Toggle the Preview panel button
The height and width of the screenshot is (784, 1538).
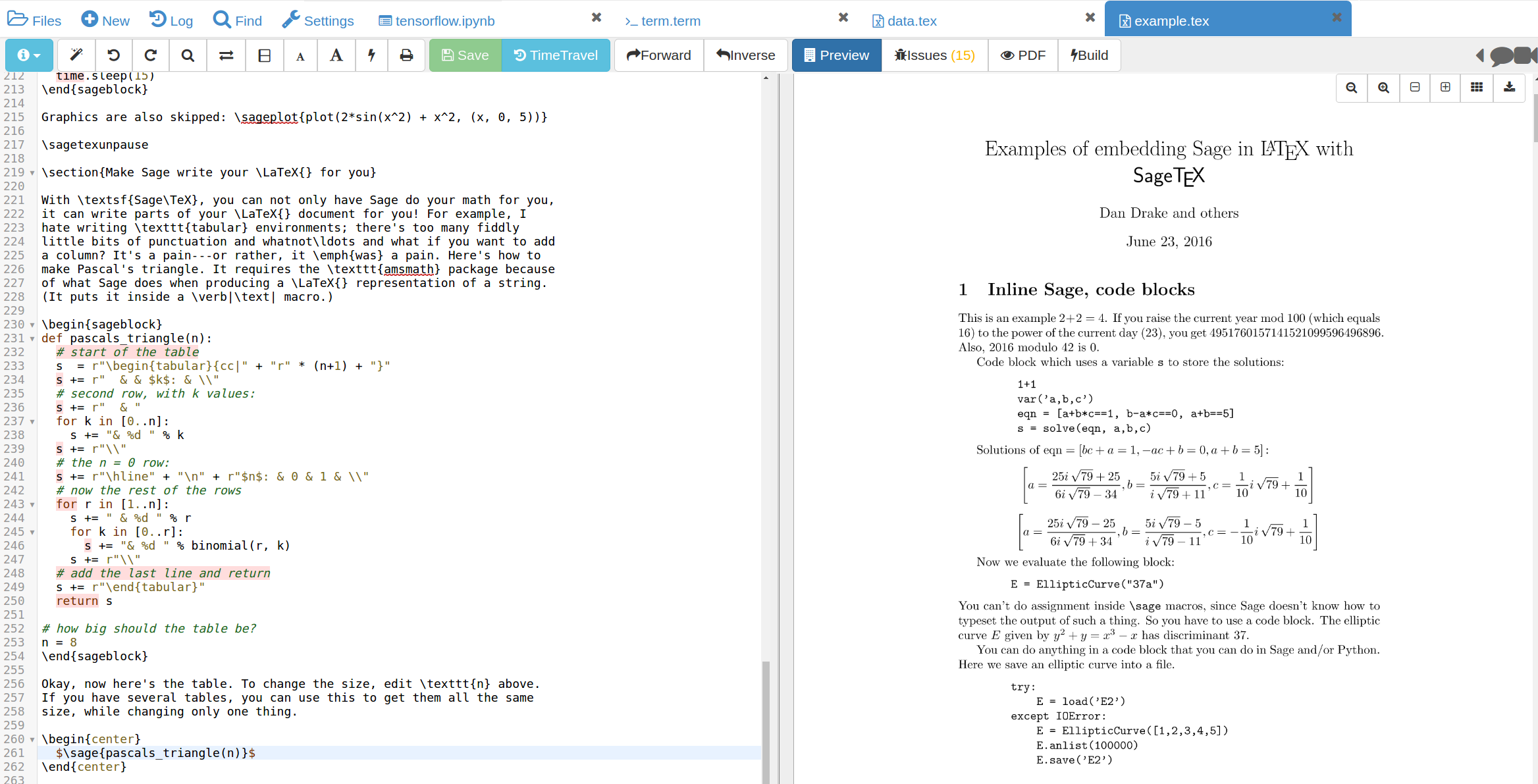(836, 55)
